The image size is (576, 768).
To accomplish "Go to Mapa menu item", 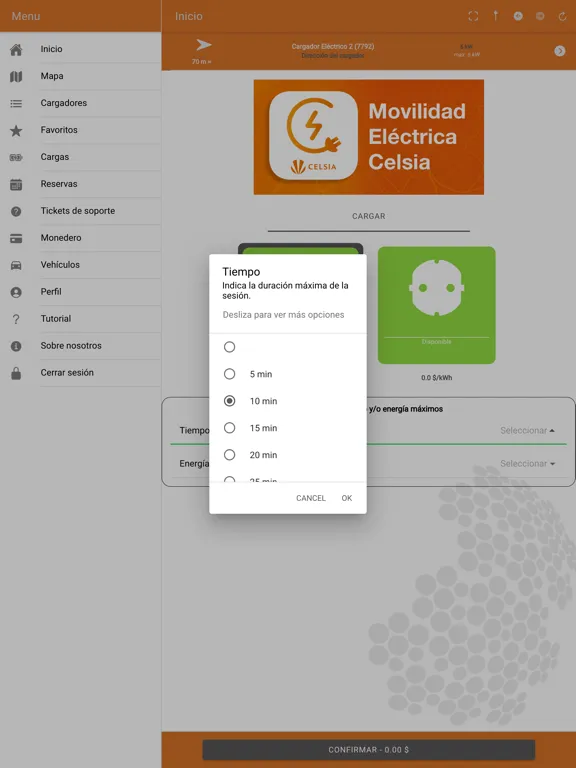I will point(52,76).
